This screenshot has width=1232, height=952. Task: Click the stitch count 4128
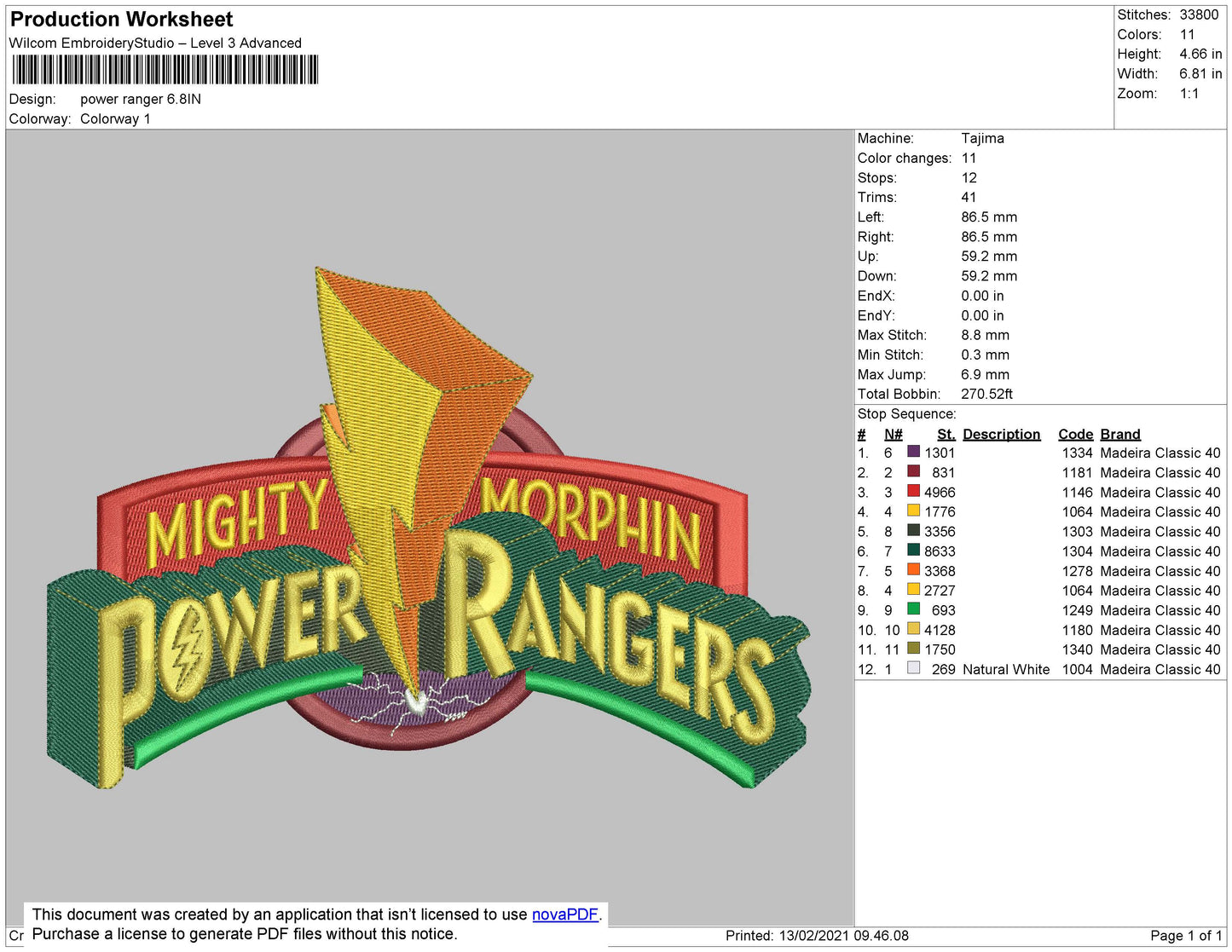coord(940,630)
